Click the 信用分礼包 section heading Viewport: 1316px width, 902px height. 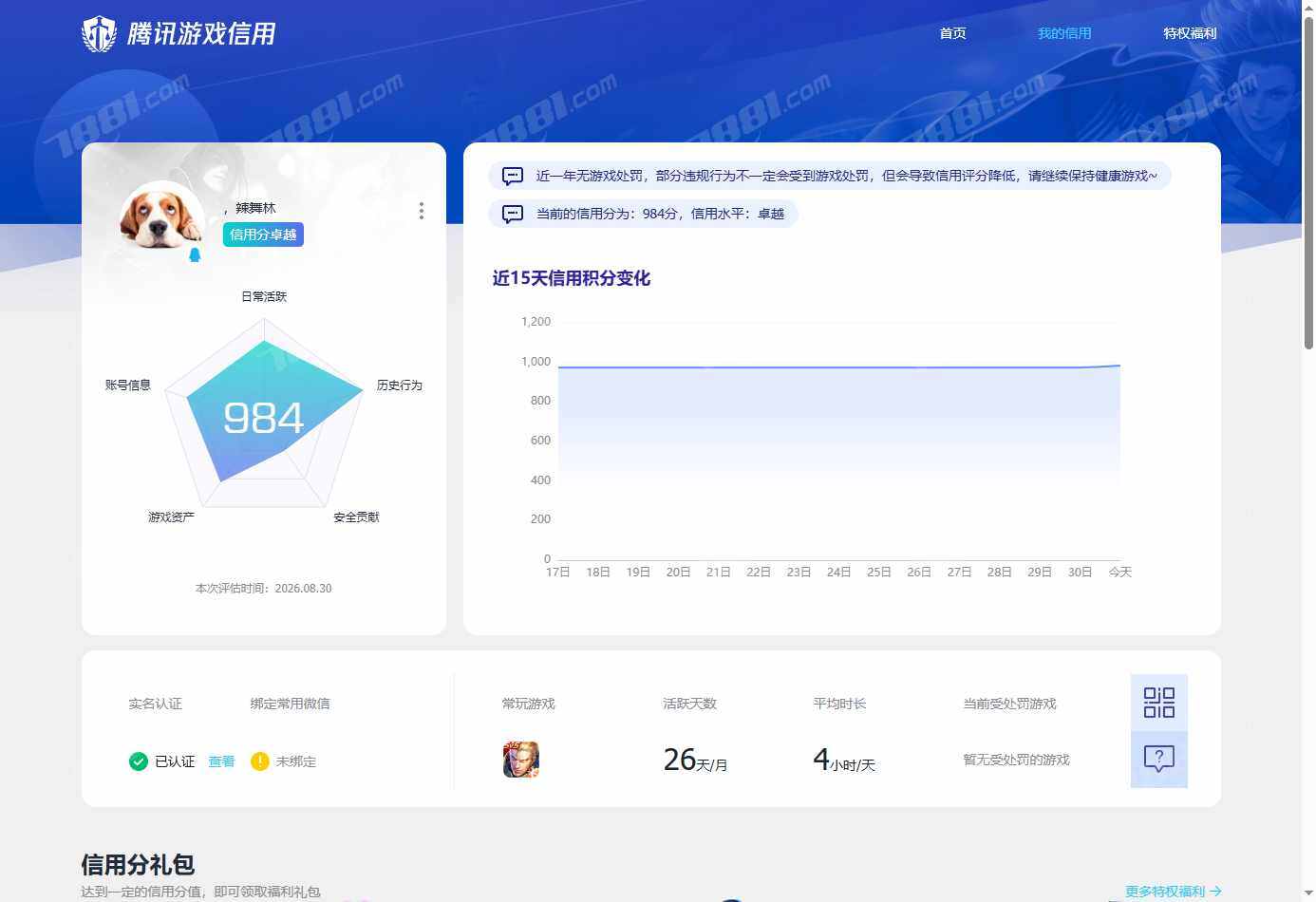(x=138, y=865)
